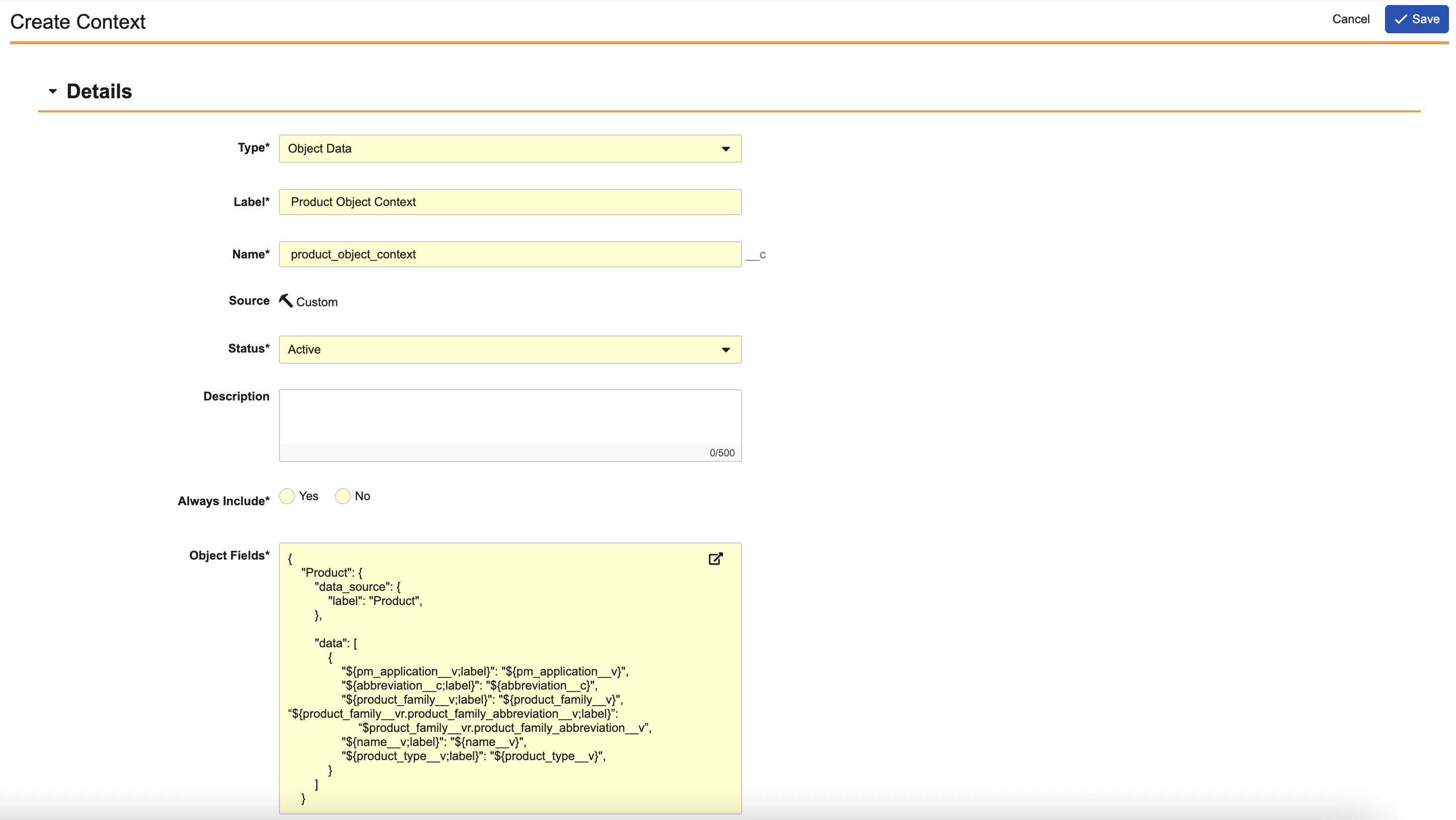The height and width of the screenshot is (820, 1456).
Task: Click the 'Custom' source text
Action: click(x=317, y=302)
